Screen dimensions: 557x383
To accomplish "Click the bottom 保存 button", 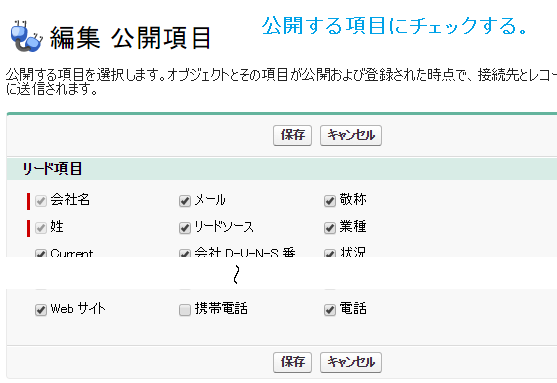I will click(292, 362).
